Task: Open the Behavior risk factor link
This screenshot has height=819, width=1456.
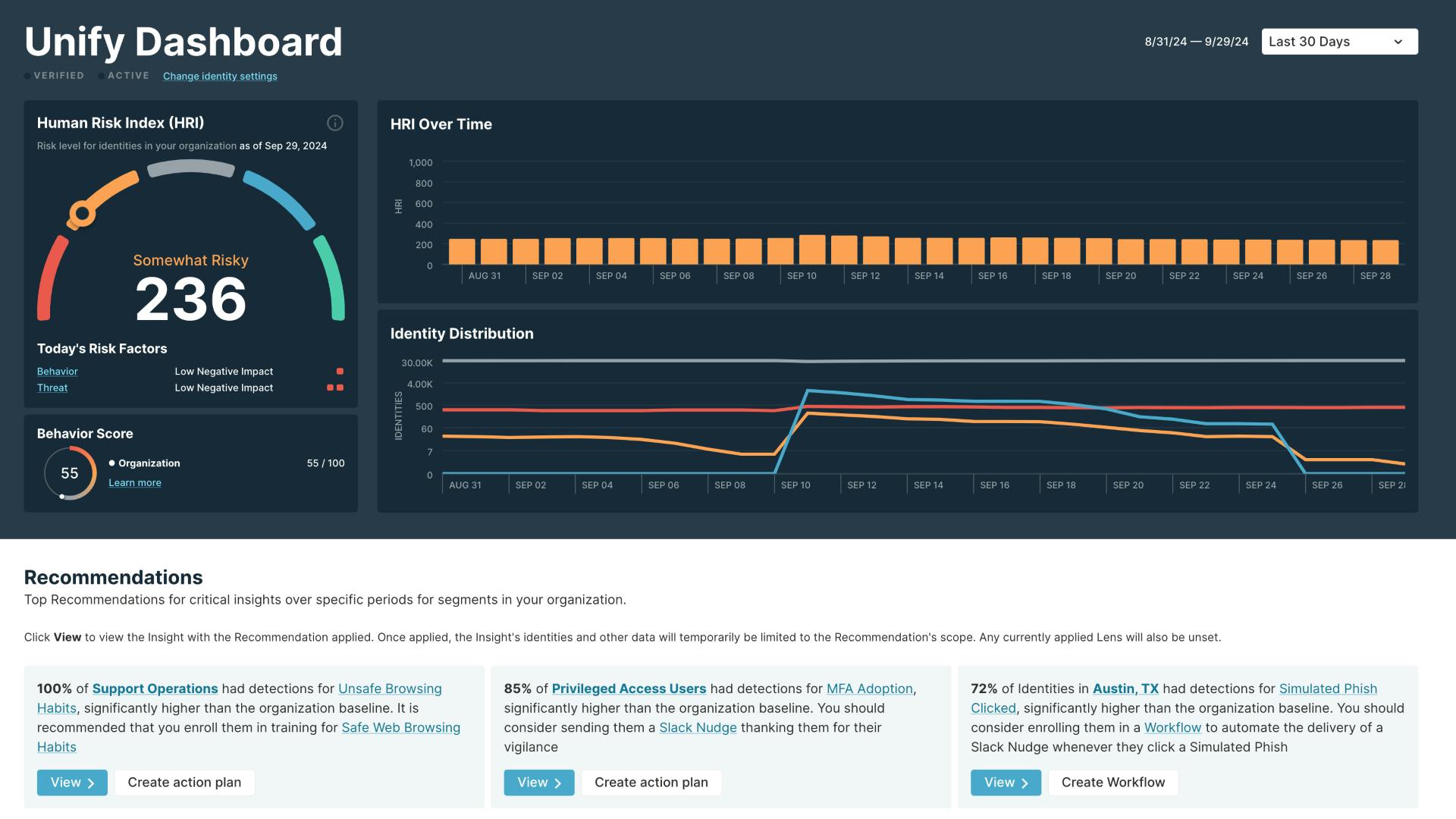Action: 58,372
